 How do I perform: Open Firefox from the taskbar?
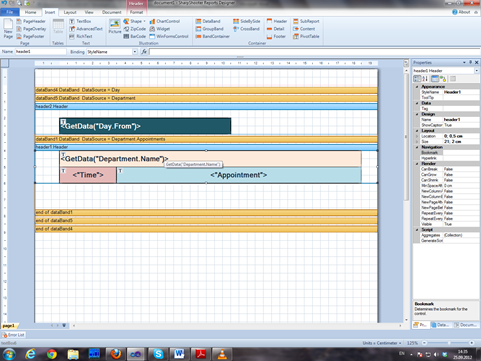(116, 354)
